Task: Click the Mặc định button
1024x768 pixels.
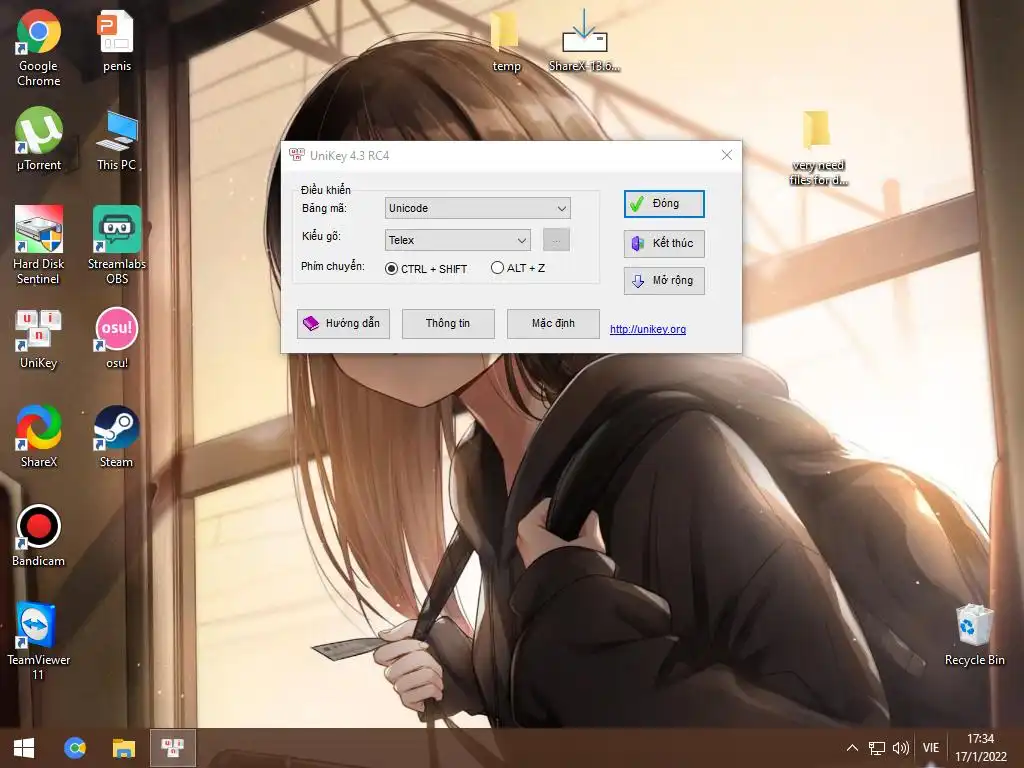Action: coord(553,324)
